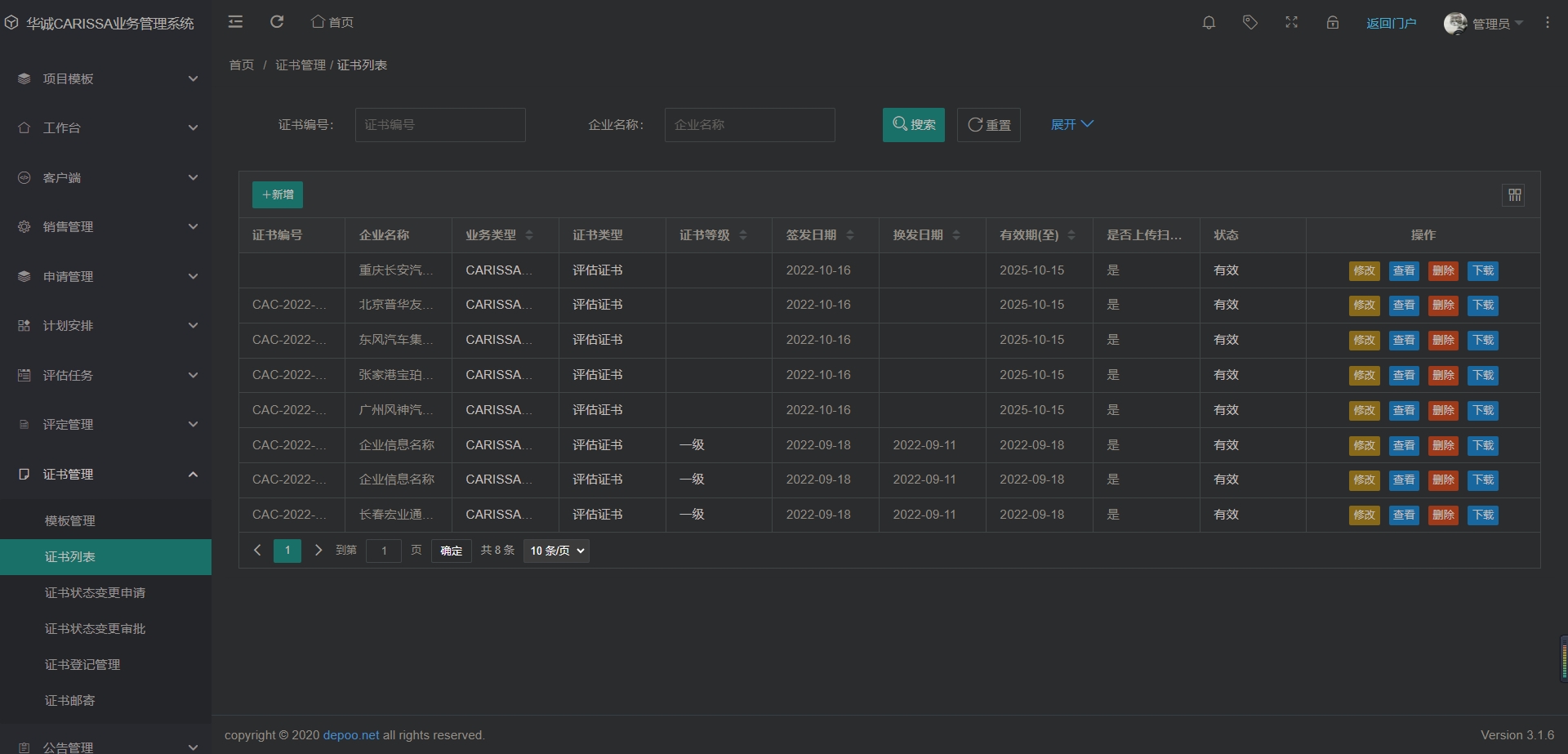Click the tag icon in top bar

1249,23
